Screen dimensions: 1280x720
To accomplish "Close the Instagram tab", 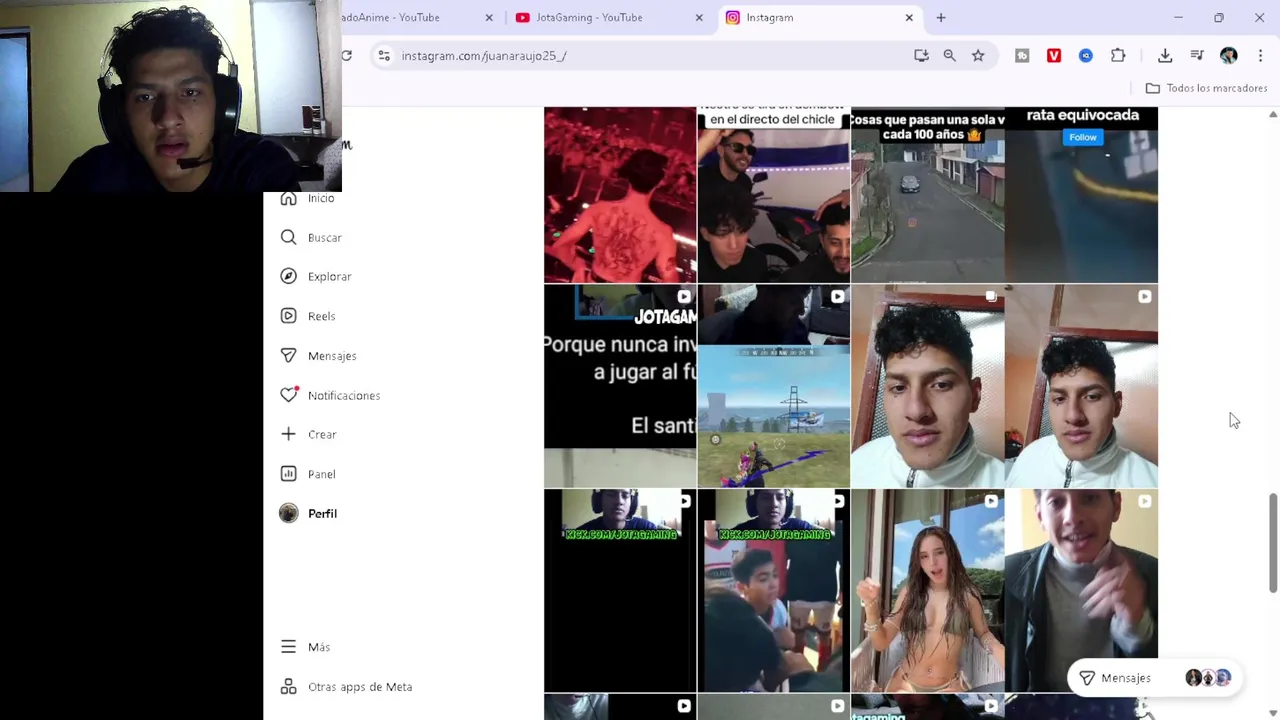I will [x=909, y=18].
